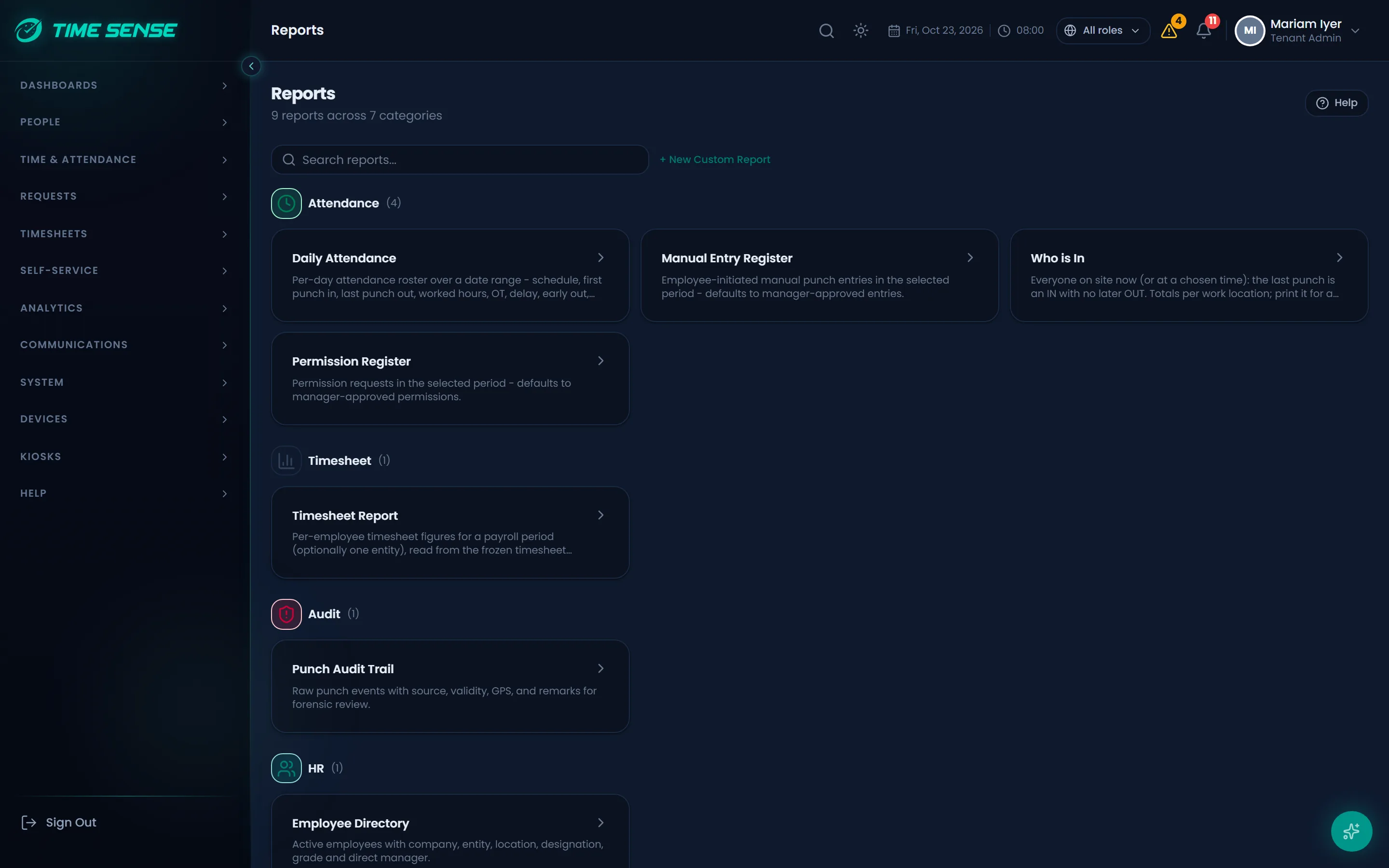Open the Employee Directory report

pos(450,831)
